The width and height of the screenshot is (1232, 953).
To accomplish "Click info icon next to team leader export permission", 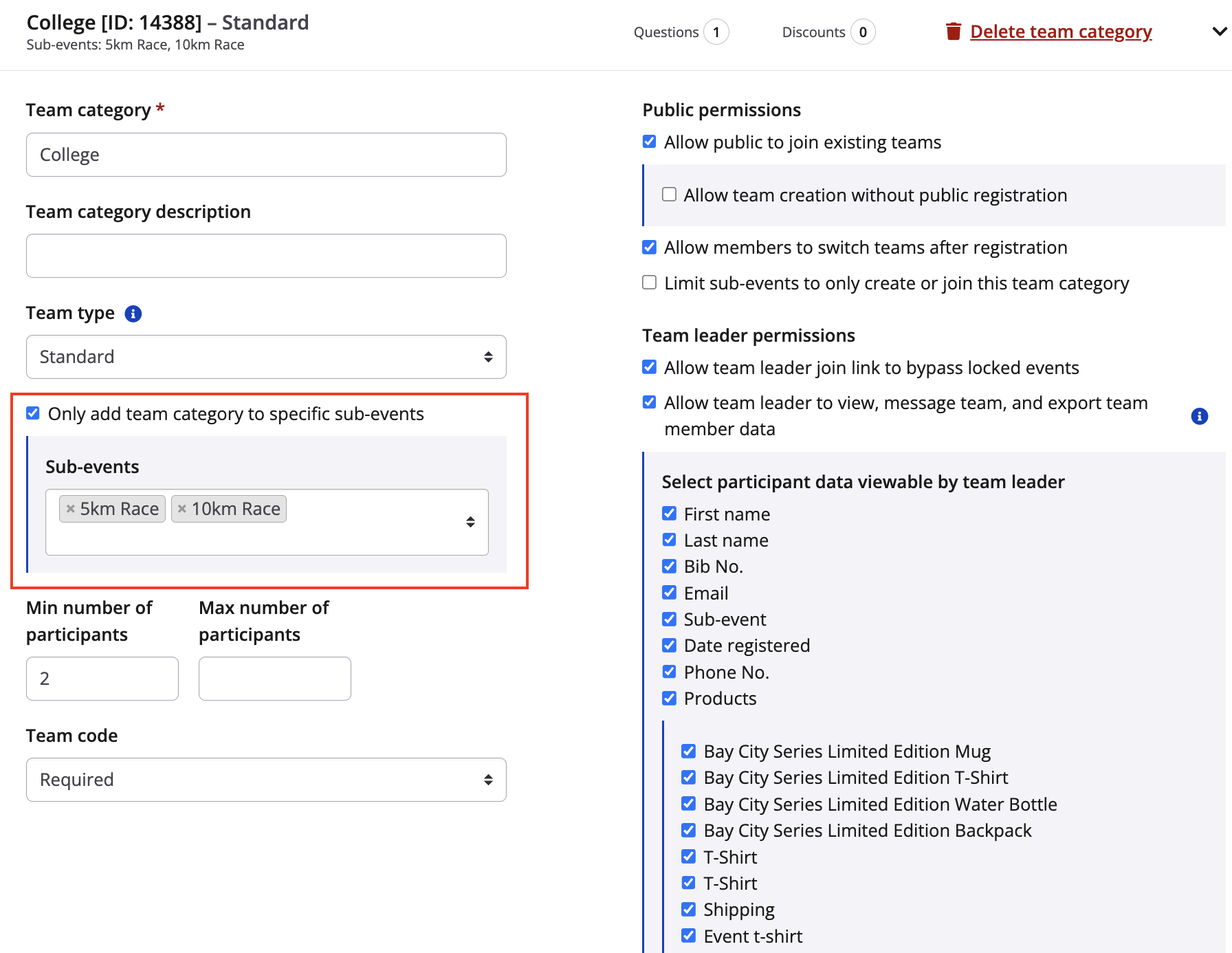I will pyautogui.click(x=1199, y=416).
